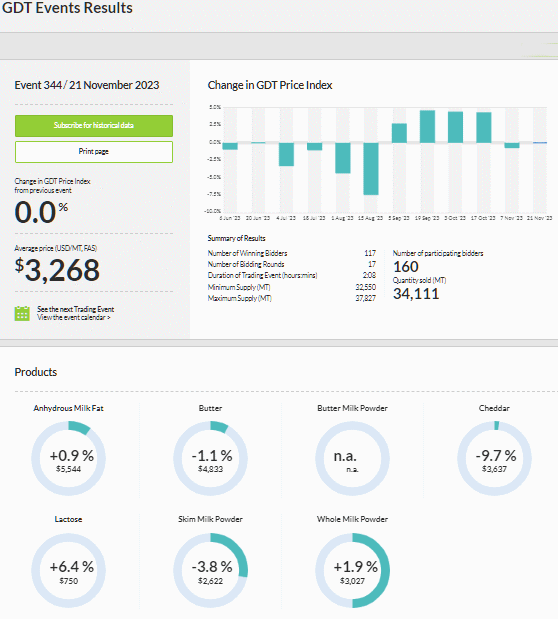Open the Butter Milk Powder donut chart
The height and width of the screenshot is (619, 558).
point(352,458)
